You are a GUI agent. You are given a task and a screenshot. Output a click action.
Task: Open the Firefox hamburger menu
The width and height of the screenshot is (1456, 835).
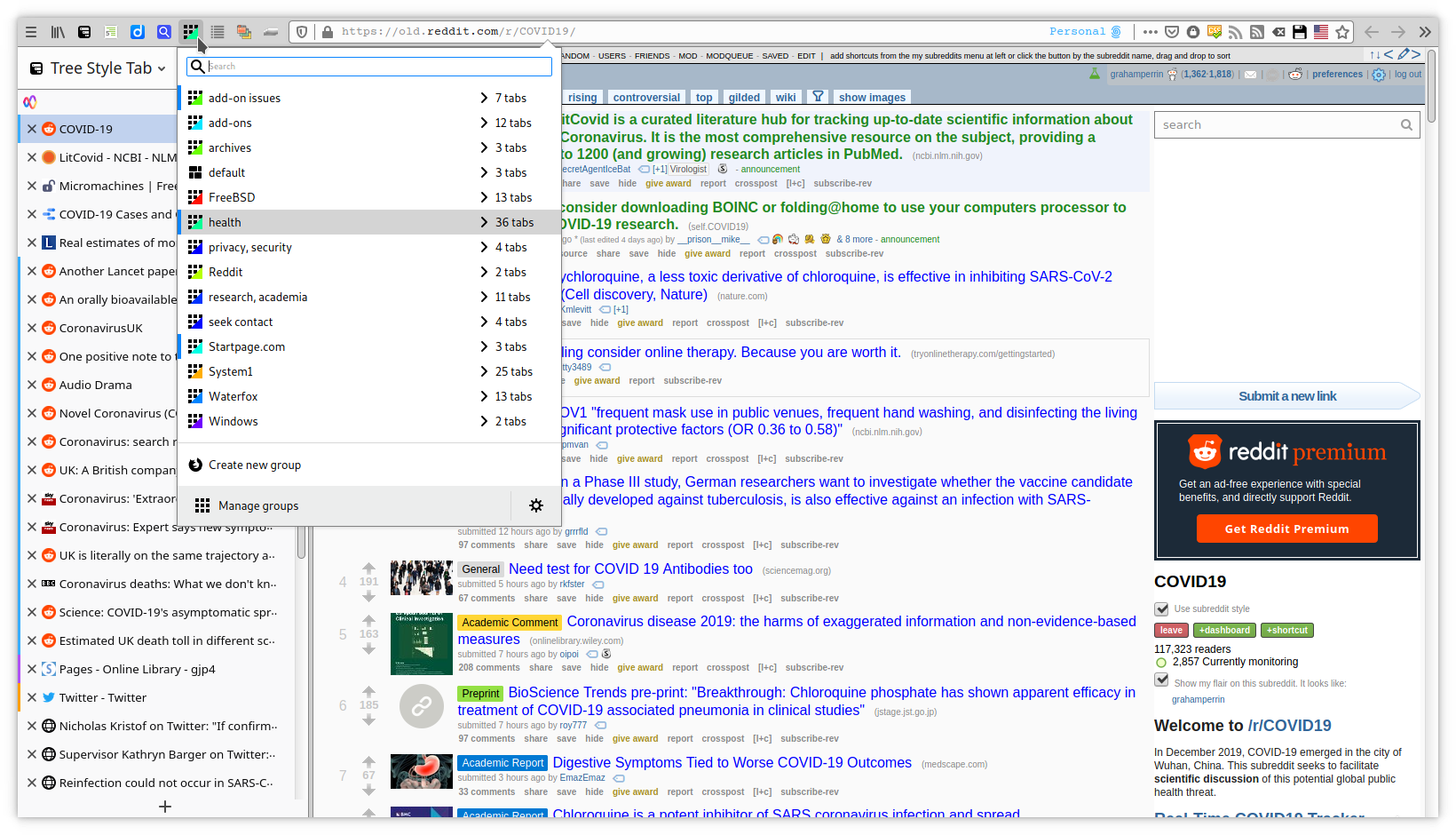tap(31, 32)
